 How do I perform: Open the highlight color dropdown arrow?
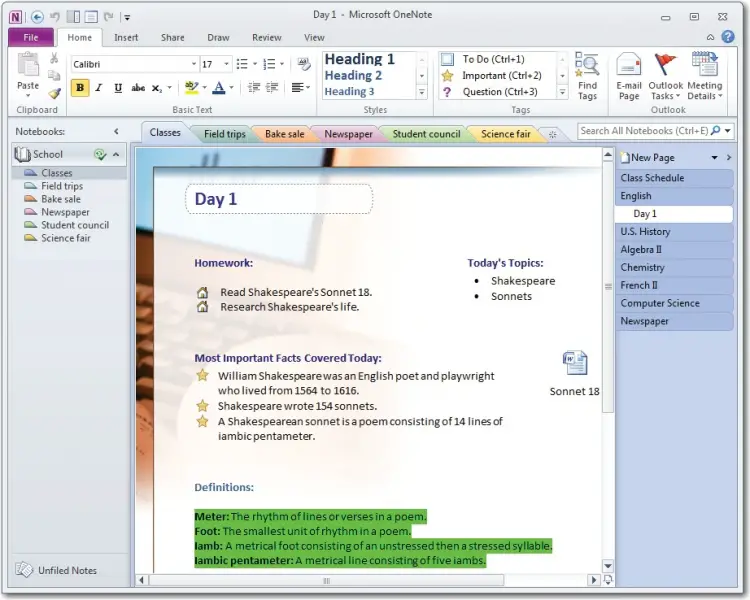[x=205, y=88]
